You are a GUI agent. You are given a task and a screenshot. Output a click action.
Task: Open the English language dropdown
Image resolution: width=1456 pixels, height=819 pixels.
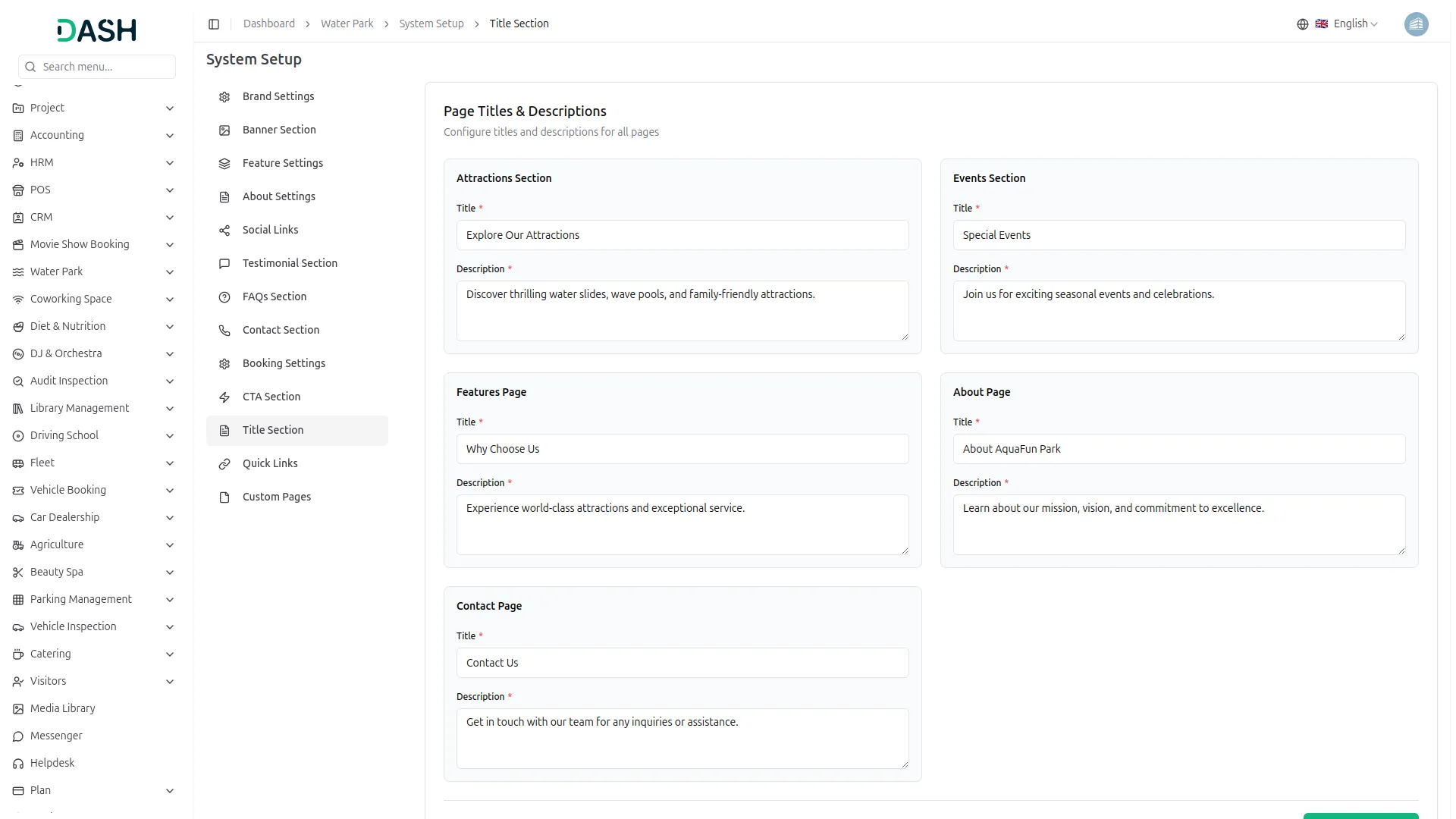pyautogui.click(x=1355, y=24)
